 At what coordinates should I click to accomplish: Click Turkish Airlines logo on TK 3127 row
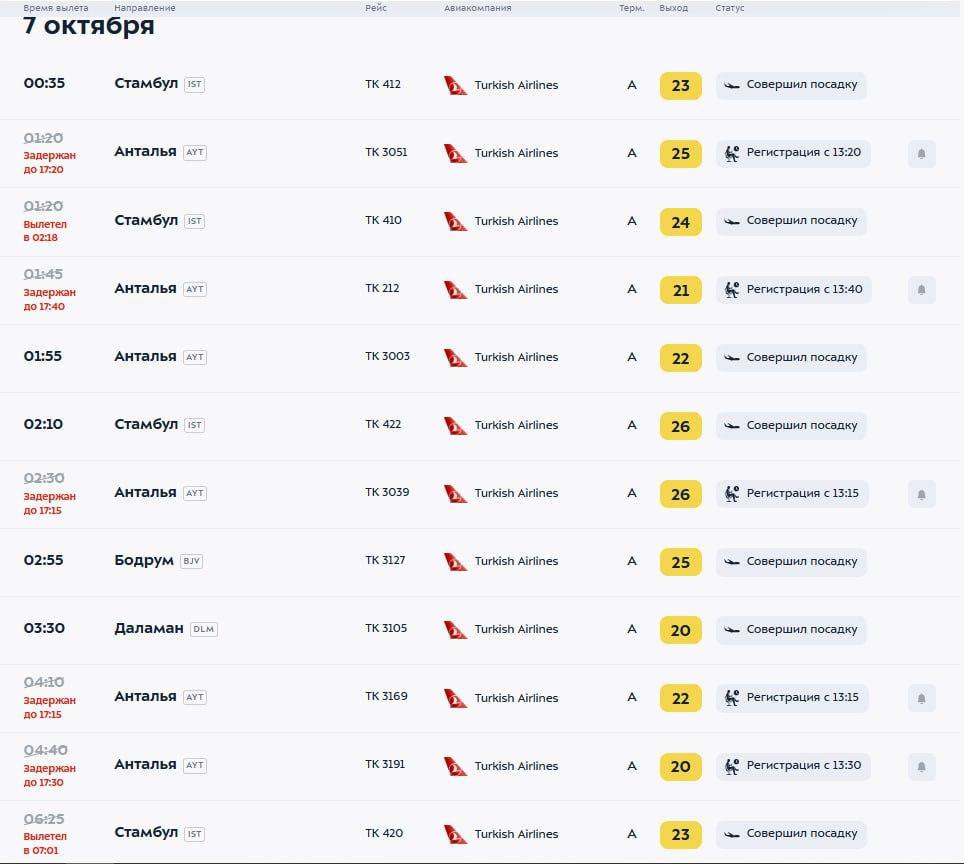(455, 561)
